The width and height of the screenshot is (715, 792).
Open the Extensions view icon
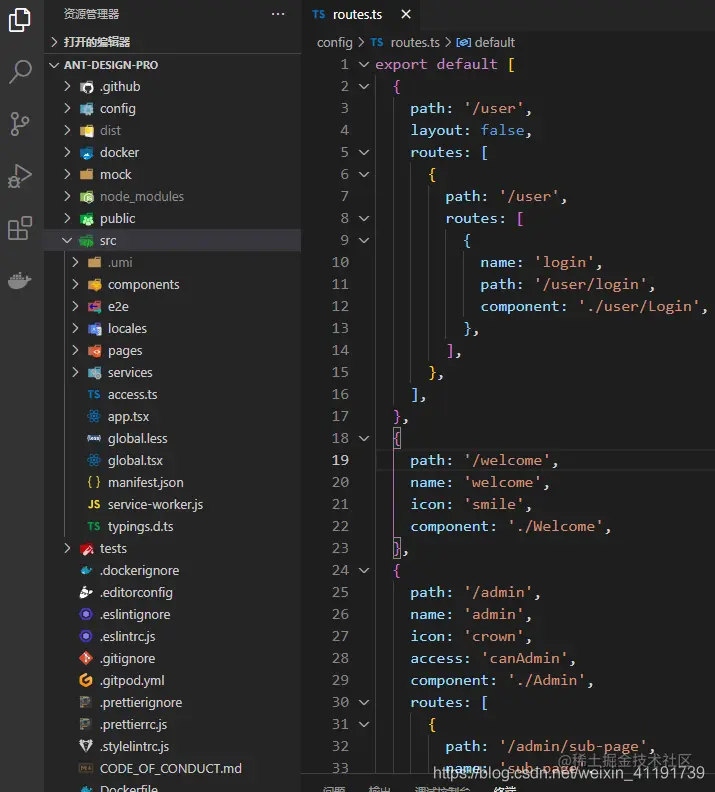click(x=20, y=228)
